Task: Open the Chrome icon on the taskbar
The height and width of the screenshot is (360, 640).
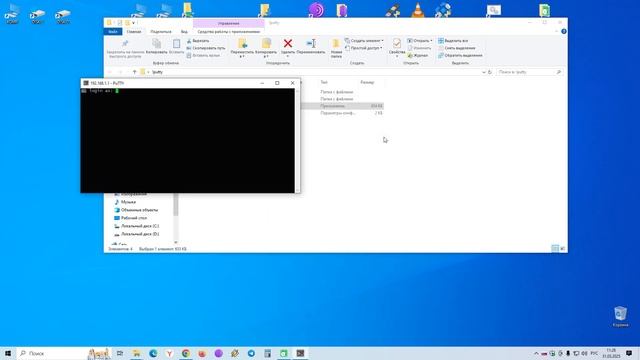Action: pyautogui.click(x=186, y=353)
